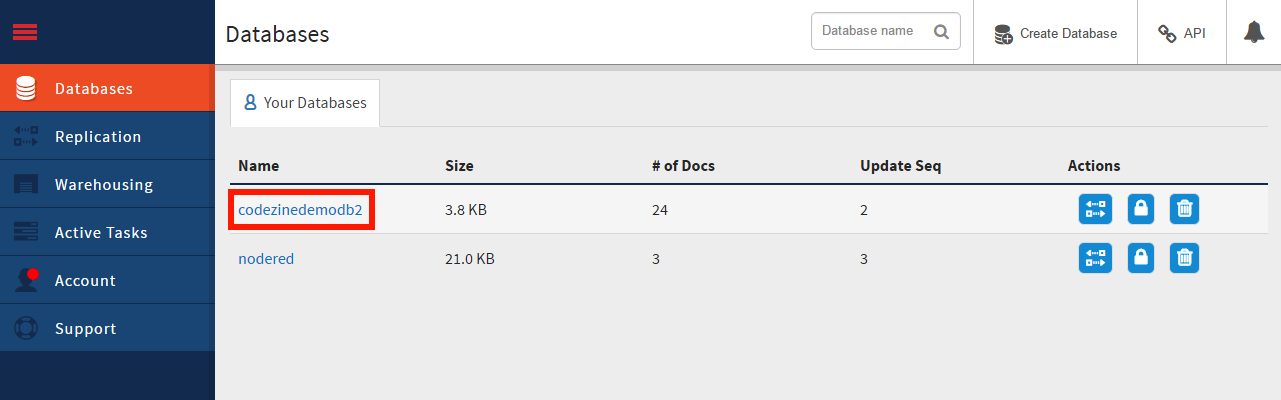The height and width of the screenshot is (400, 1281).
Task: Switch to the Your Databases tab
Action: (x=305, y=103)
